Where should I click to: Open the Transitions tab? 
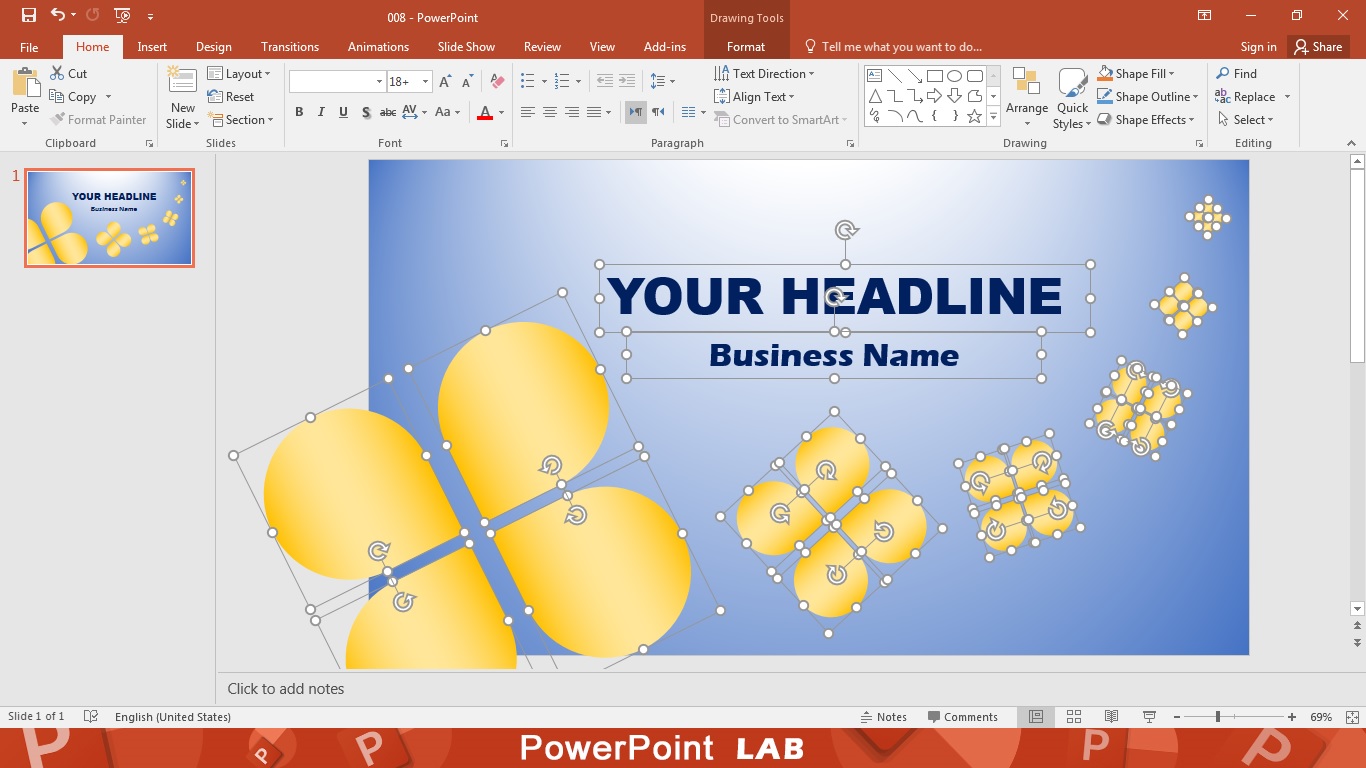point(290,47)
